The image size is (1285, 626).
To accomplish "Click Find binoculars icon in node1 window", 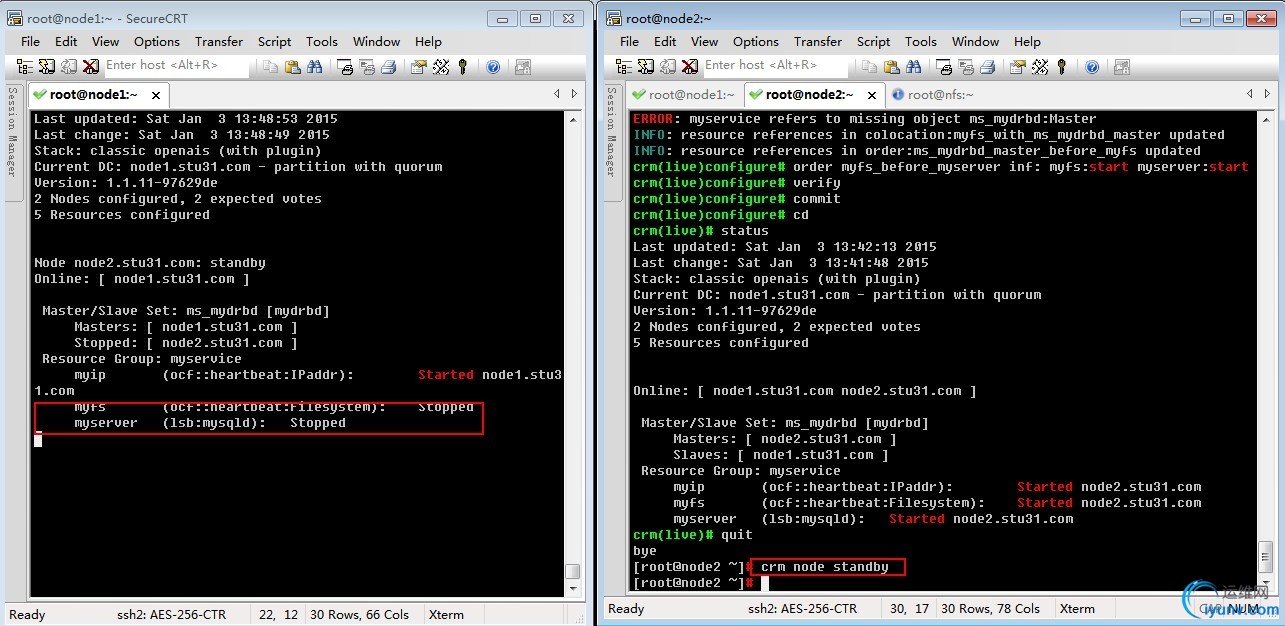I will click(x=315, y=66).
